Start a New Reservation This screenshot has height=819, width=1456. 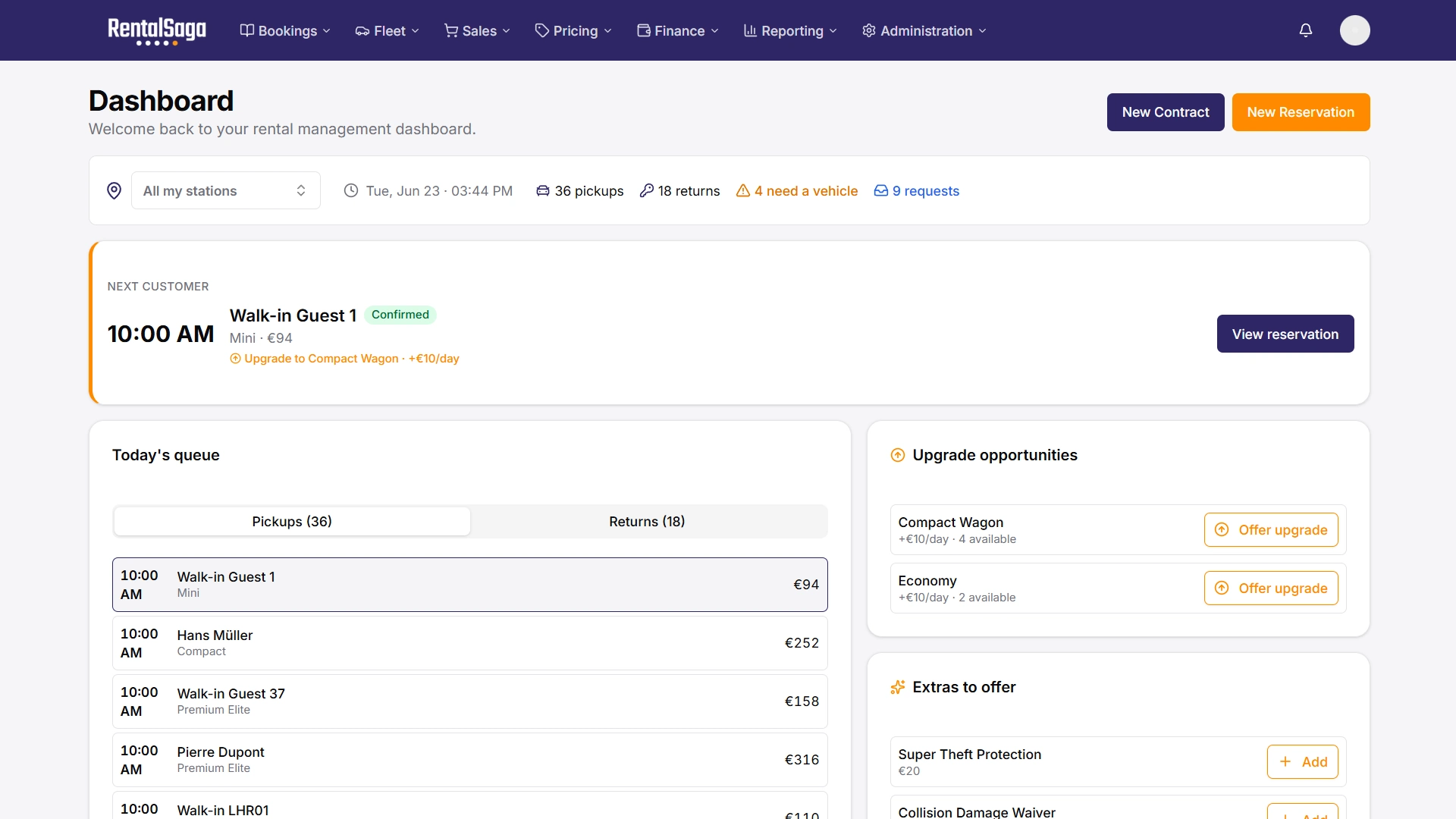1301,112
